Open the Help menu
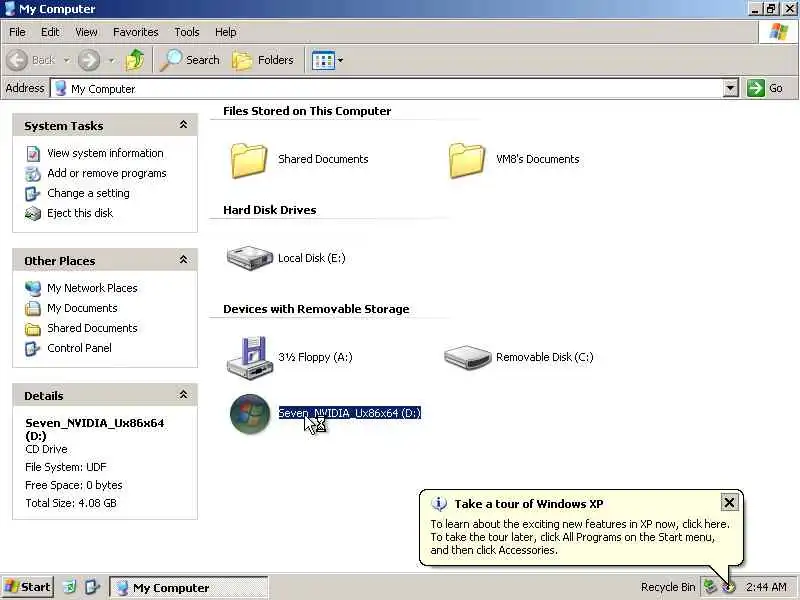 (226, 32)
